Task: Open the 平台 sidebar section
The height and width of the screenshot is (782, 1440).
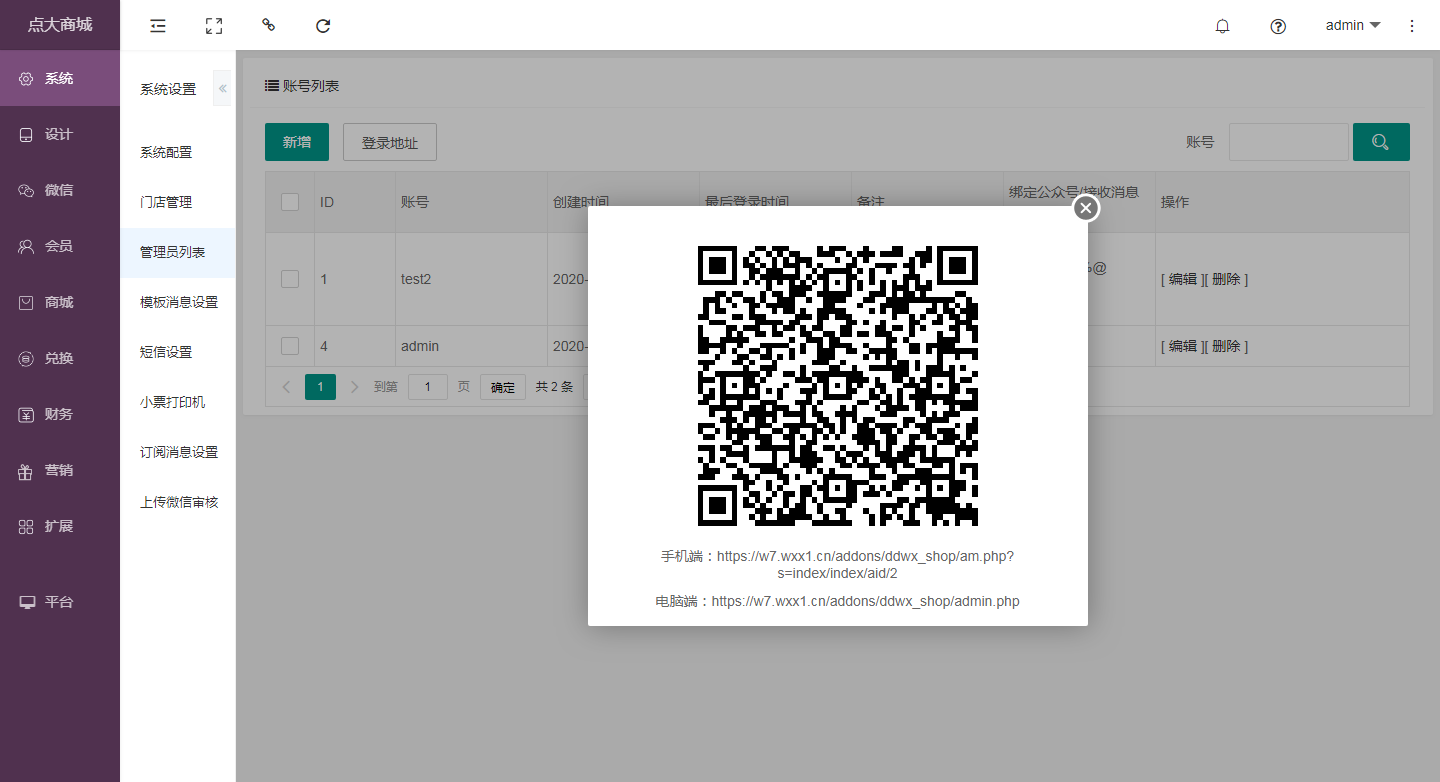Action: pos(60,602)
